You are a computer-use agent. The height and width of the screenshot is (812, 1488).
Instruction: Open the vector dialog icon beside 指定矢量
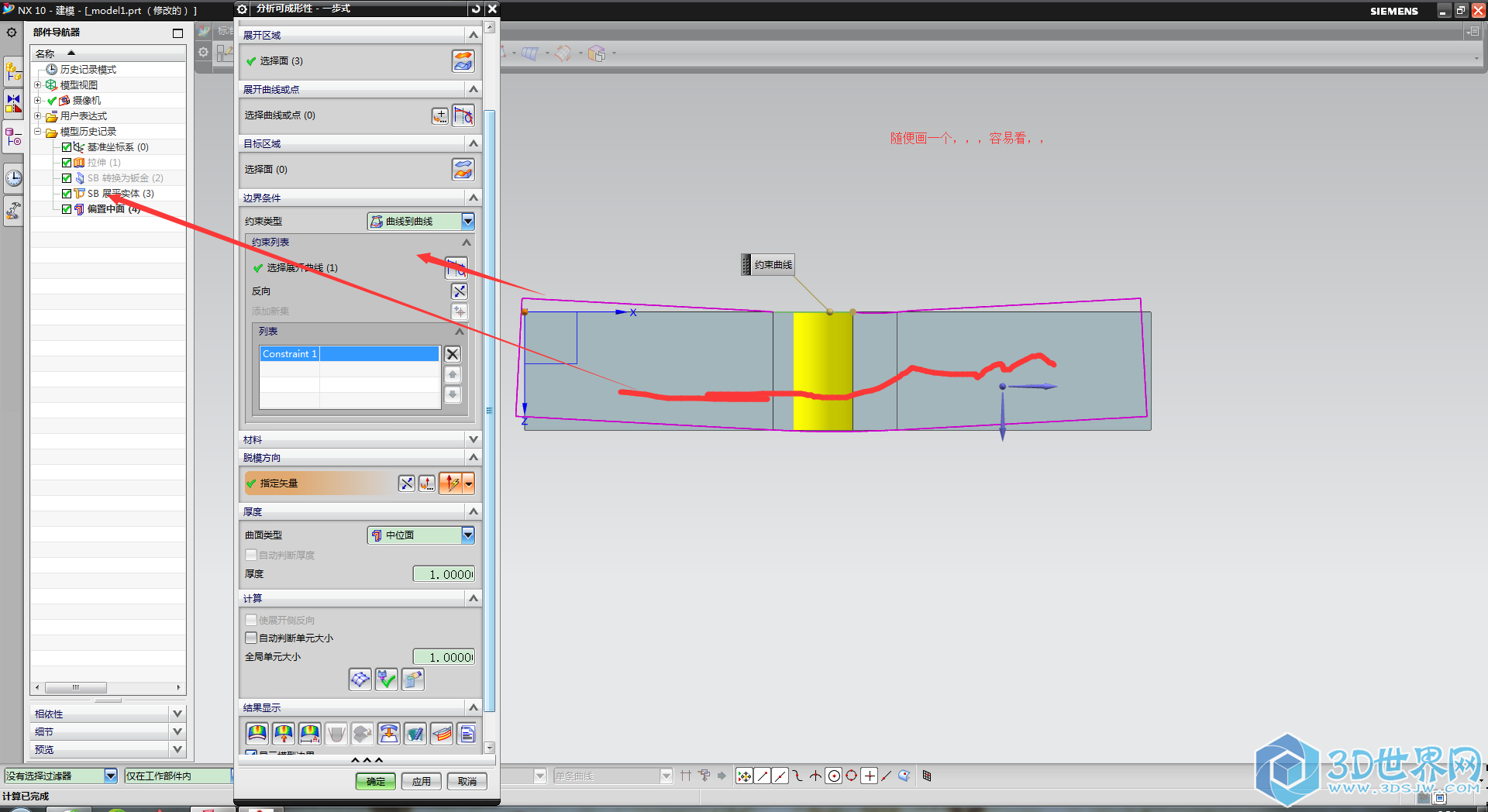[427, 483]
